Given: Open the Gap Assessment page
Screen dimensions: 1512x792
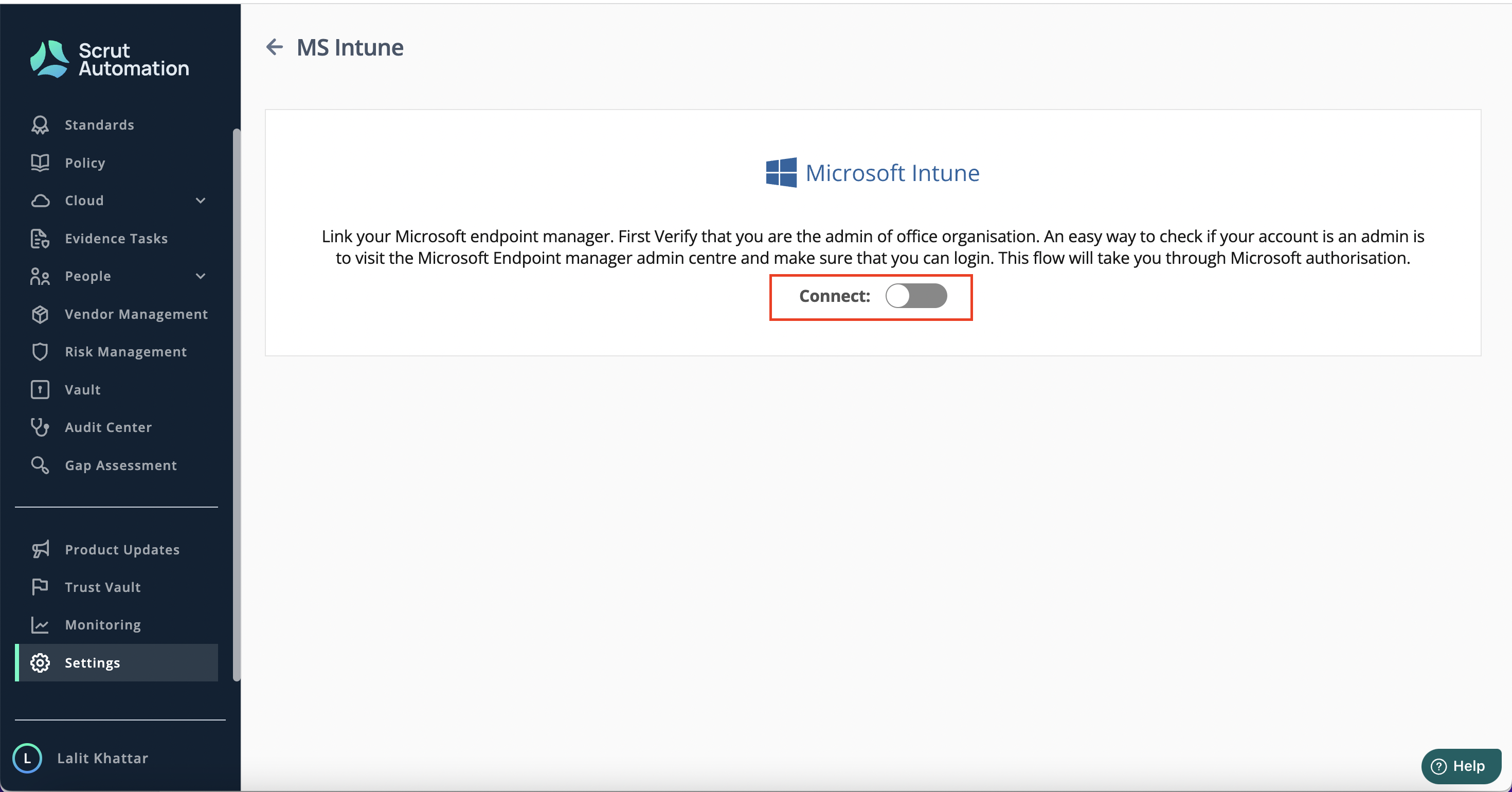Looking at the screenshot, I should pyautogui.click(x=116, y=465).
